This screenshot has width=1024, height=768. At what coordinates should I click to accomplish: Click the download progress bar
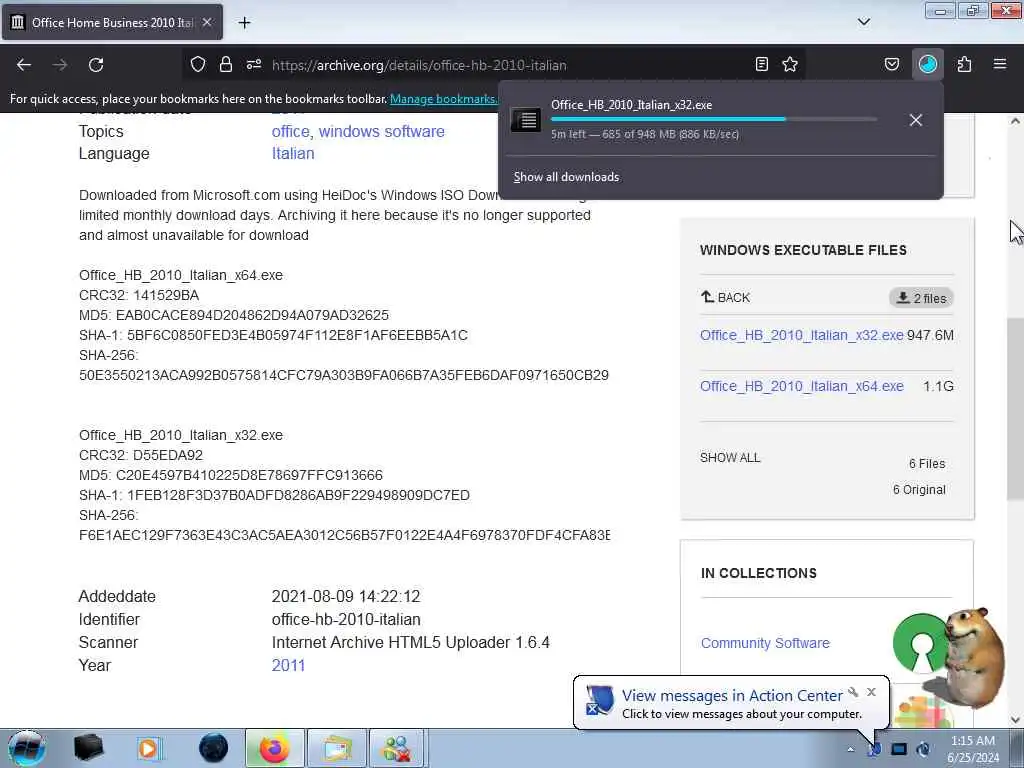(714, 119)
